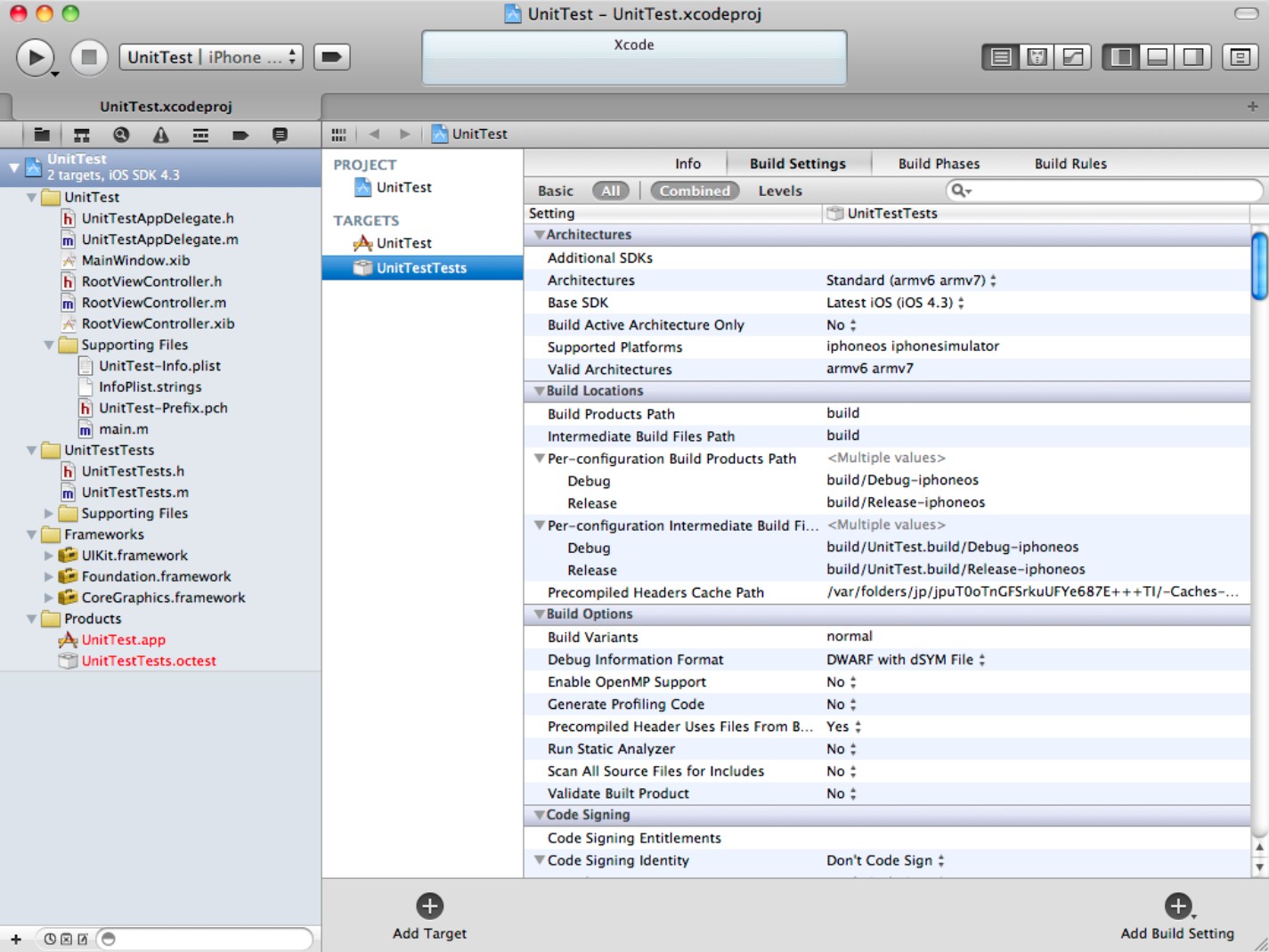Image resolution: width=1269 pixels, height=952 pixels.
Task: Collapse Per-configuration Build Products Path
Action: click(x=539, y=459)
